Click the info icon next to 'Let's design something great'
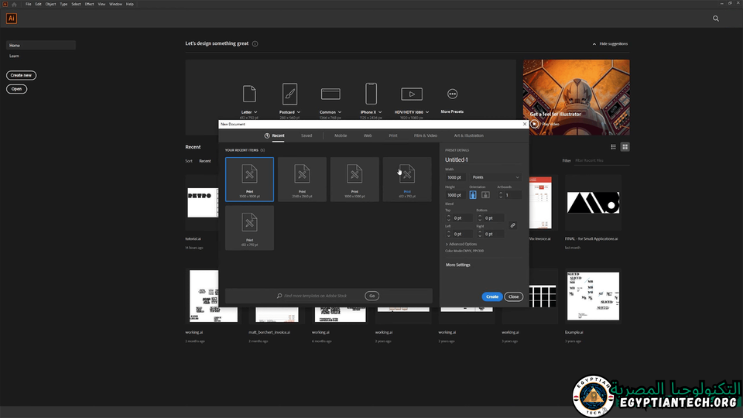The image size is (743, 418). click(255, 44)
